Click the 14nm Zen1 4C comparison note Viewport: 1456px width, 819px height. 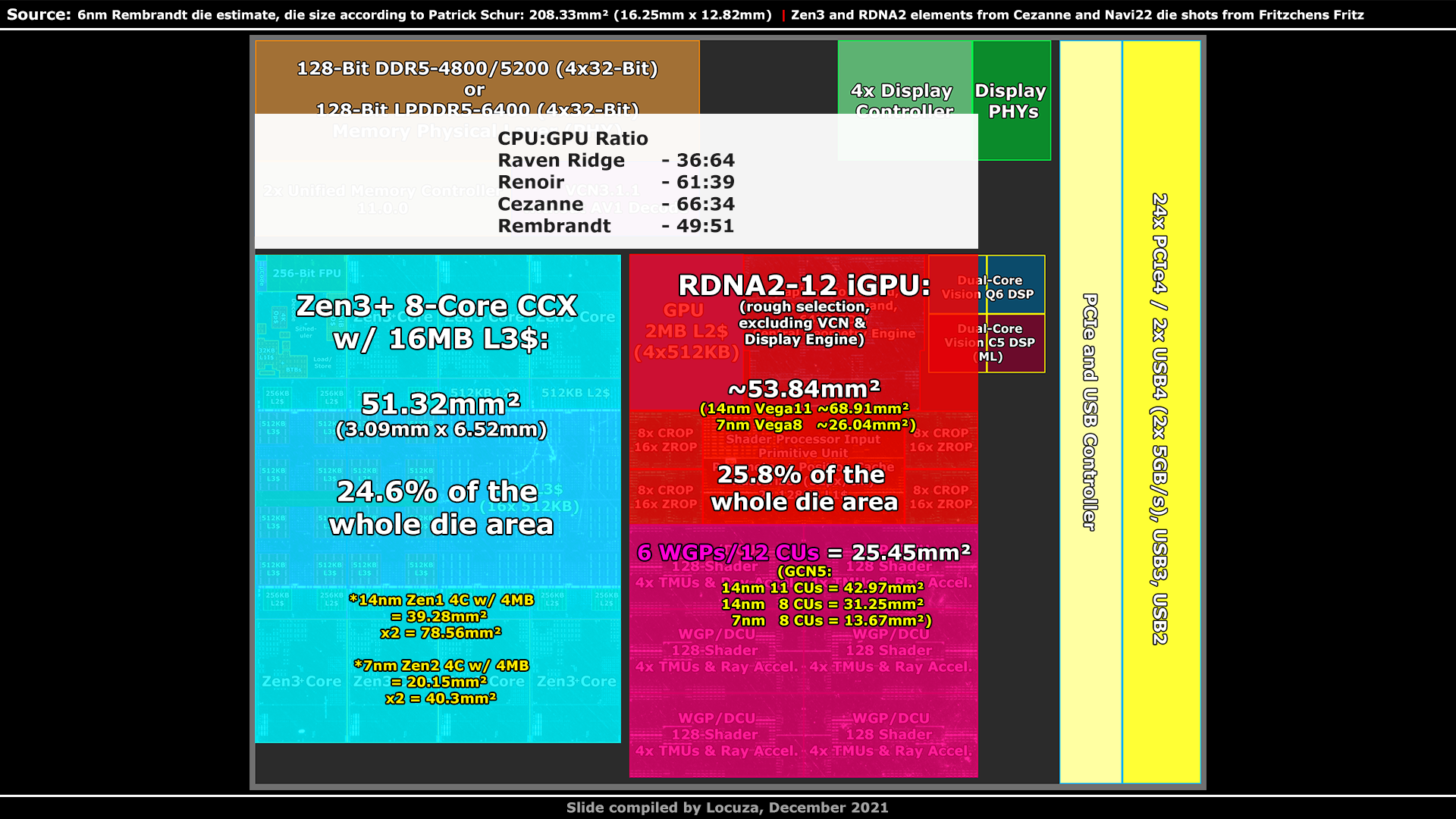coord(441,616)
